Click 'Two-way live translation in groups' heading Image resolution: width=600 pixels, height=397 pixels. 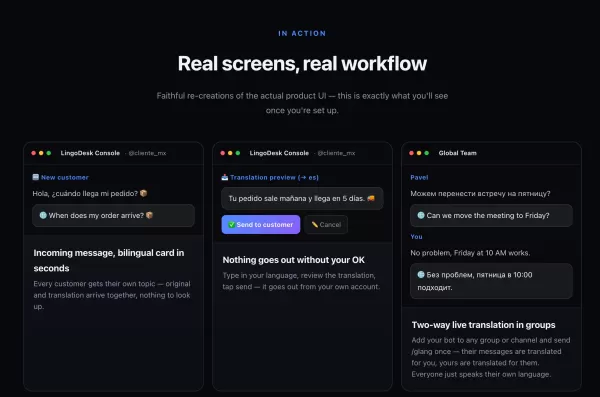pos(484,325)
